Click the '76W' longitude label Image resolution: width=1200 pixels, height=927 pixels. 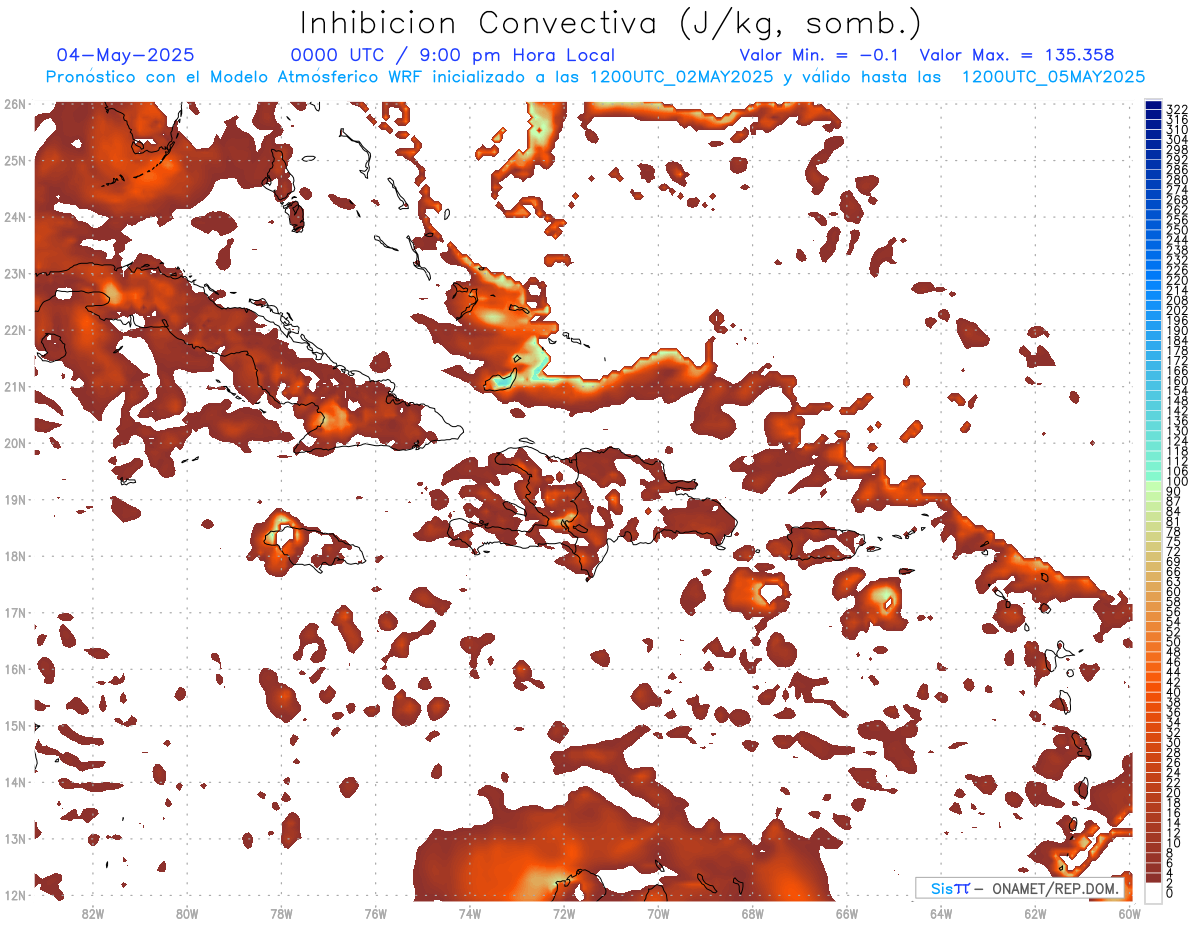coord(375,913)
